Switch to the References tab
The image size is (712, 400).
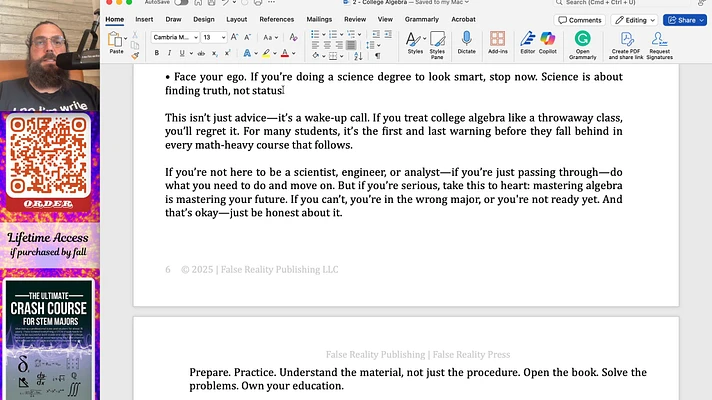click(x=277, y=19)
